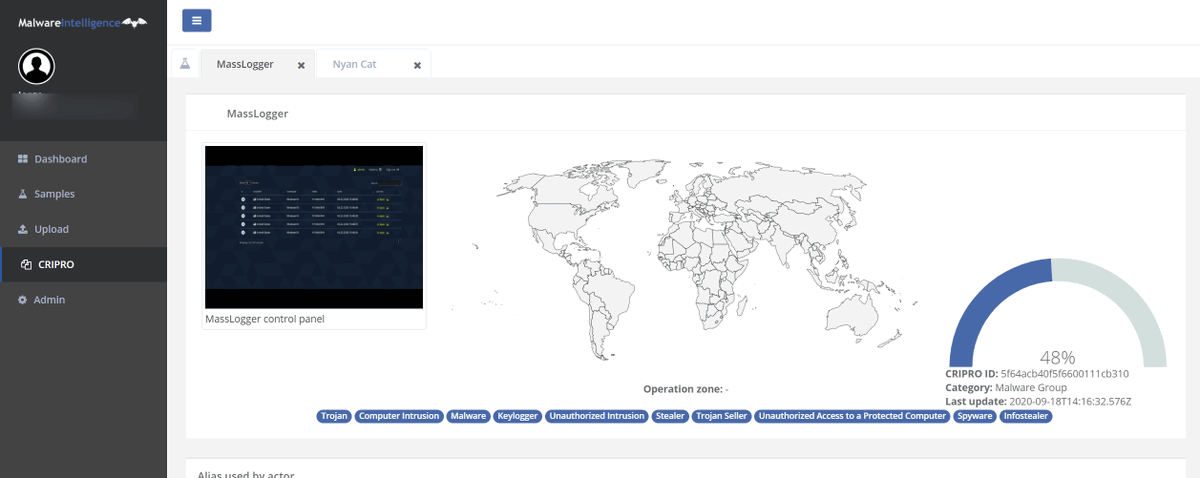Open MassLogger control panel screenshot

[314, 227]
